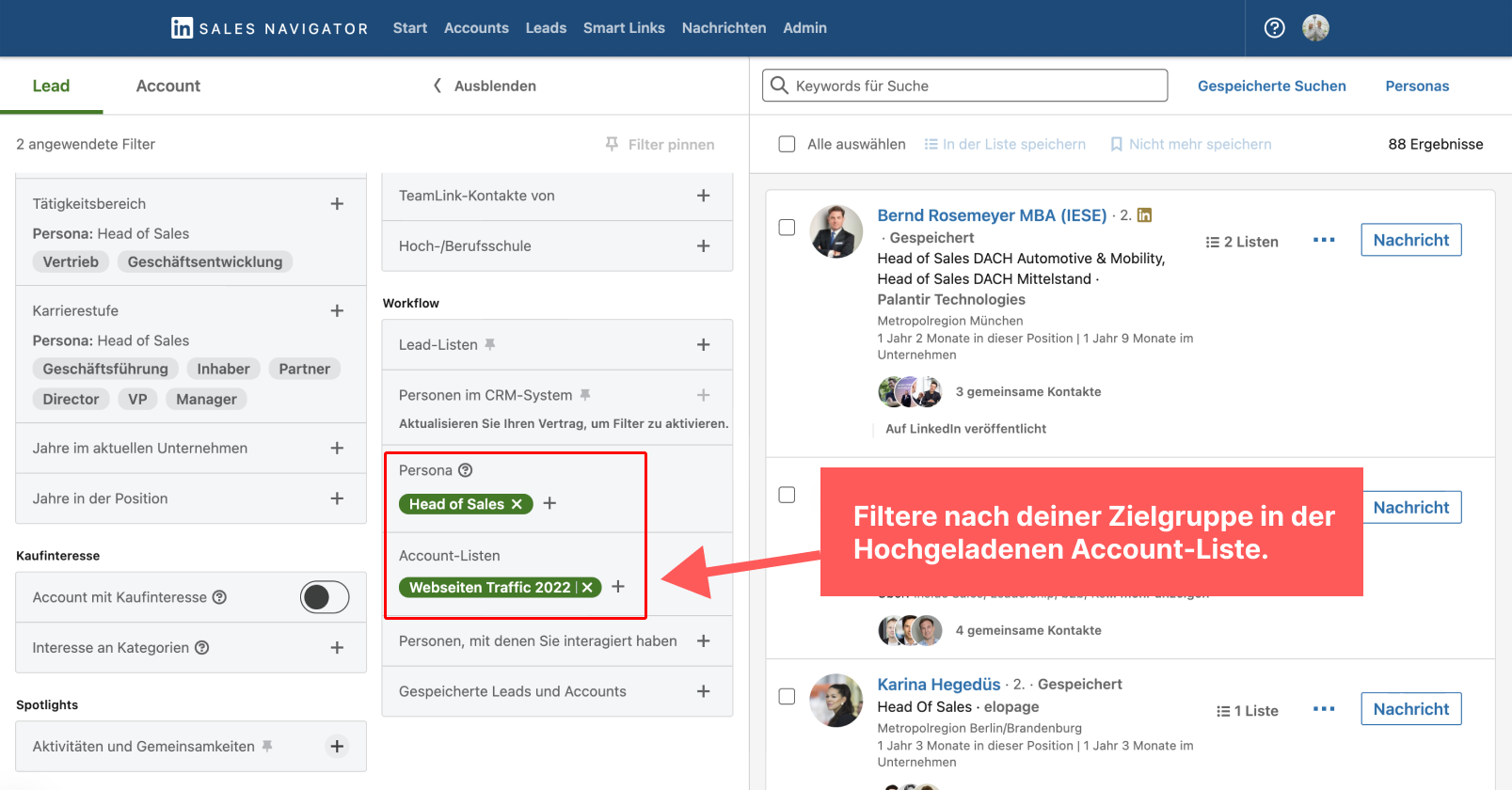Open Bernd Rosemeyer MBA (IESE) profile

(992, 215)
